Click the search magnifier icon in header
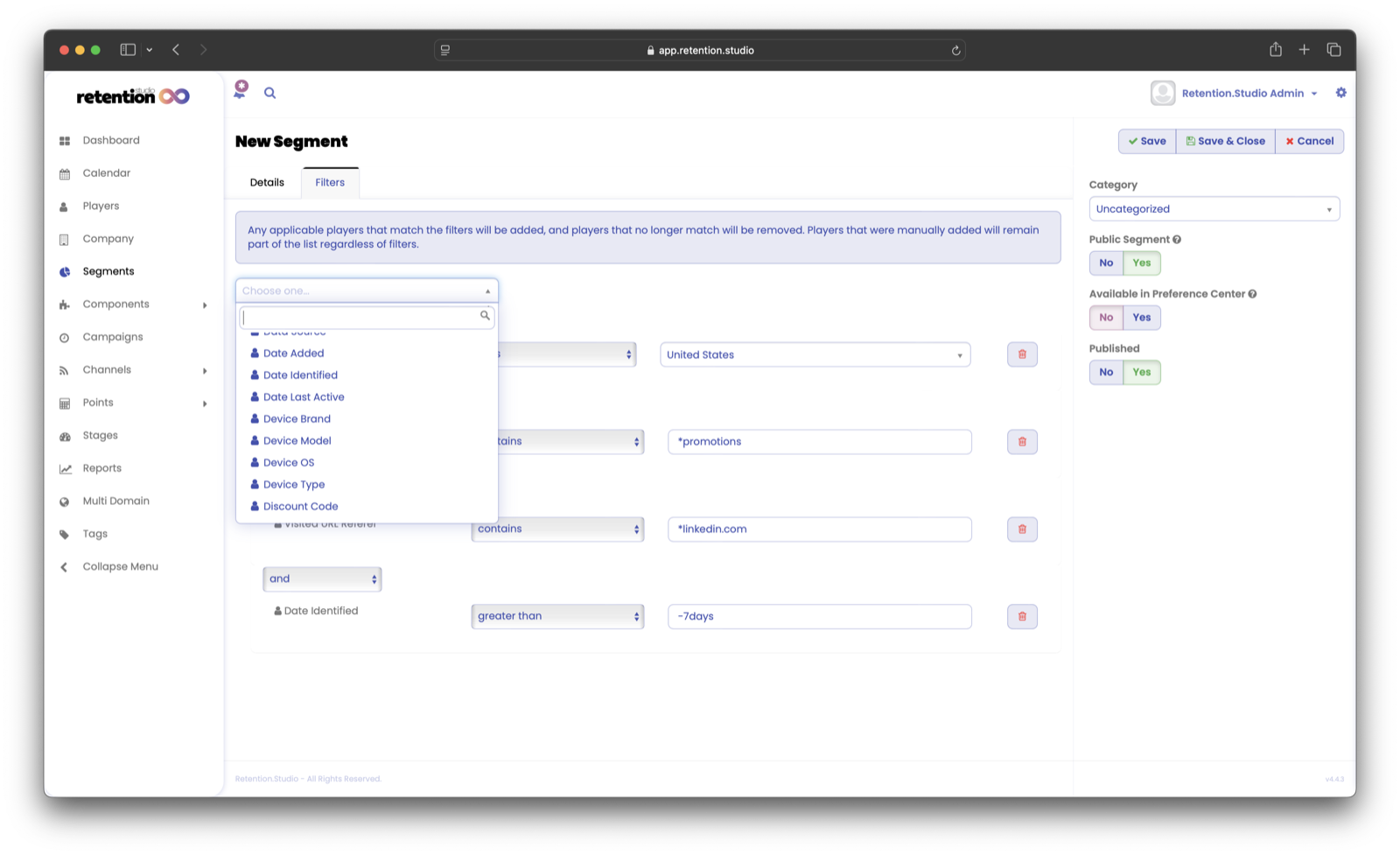 click(x=269, y=93)
